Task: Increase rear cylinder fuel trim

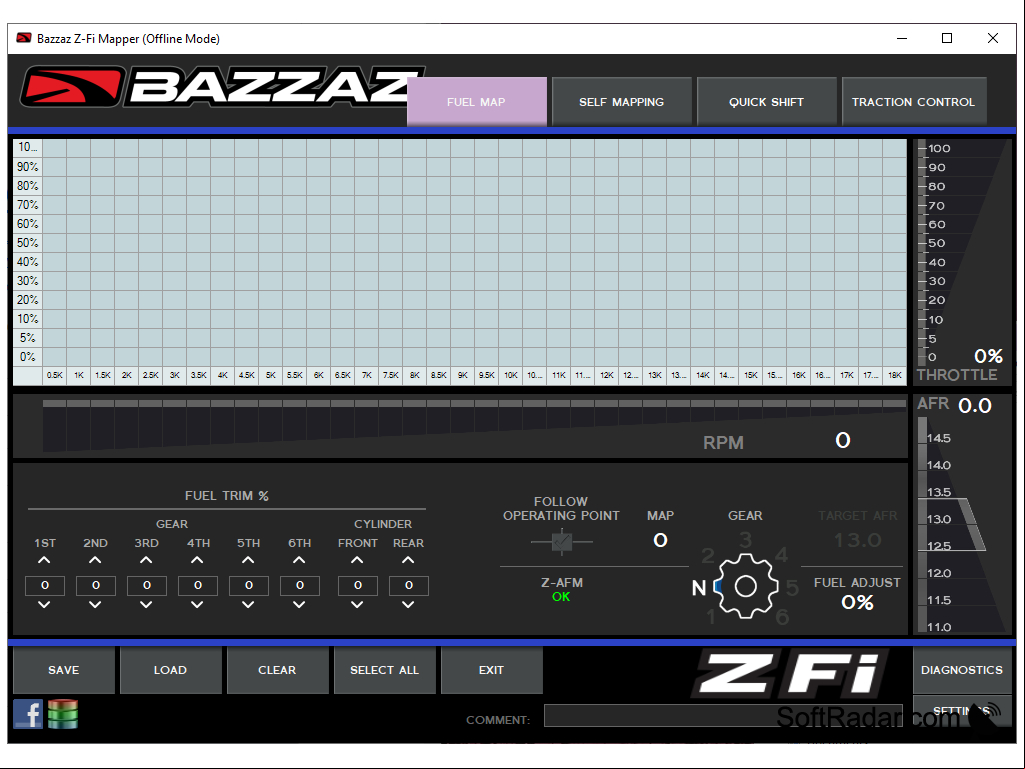Action: [409, 560]
